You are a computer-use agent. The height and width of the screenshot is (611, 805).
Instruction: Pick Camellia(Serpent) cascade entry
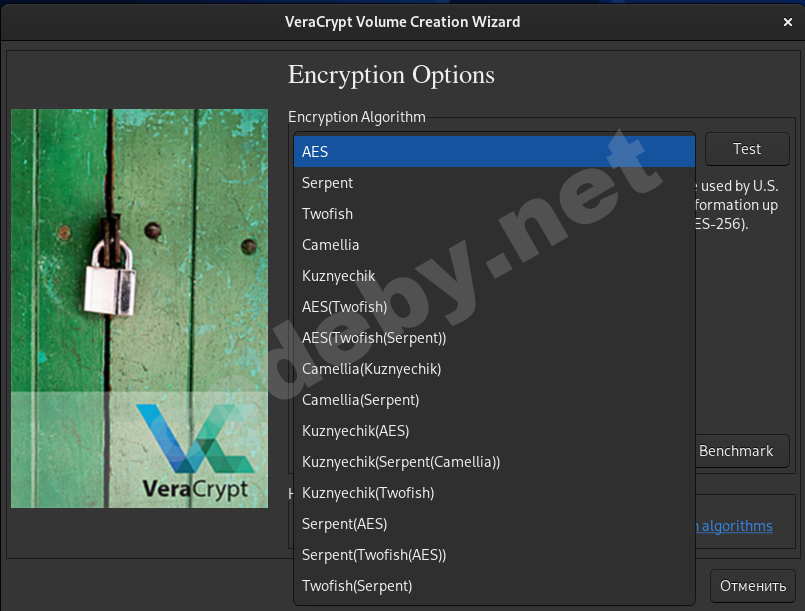tap(494, 400)
